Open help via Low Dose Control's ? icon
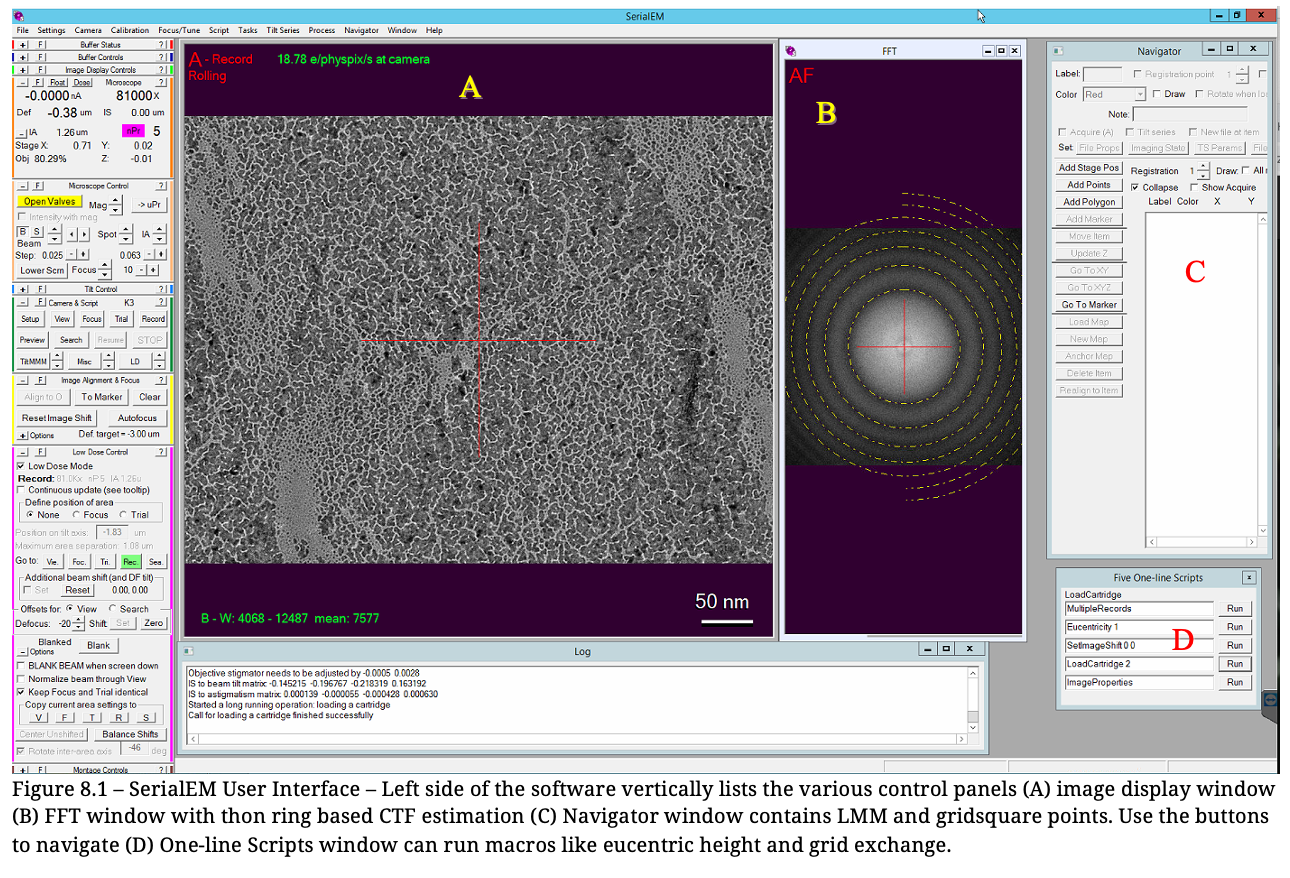 coord(162,451)
